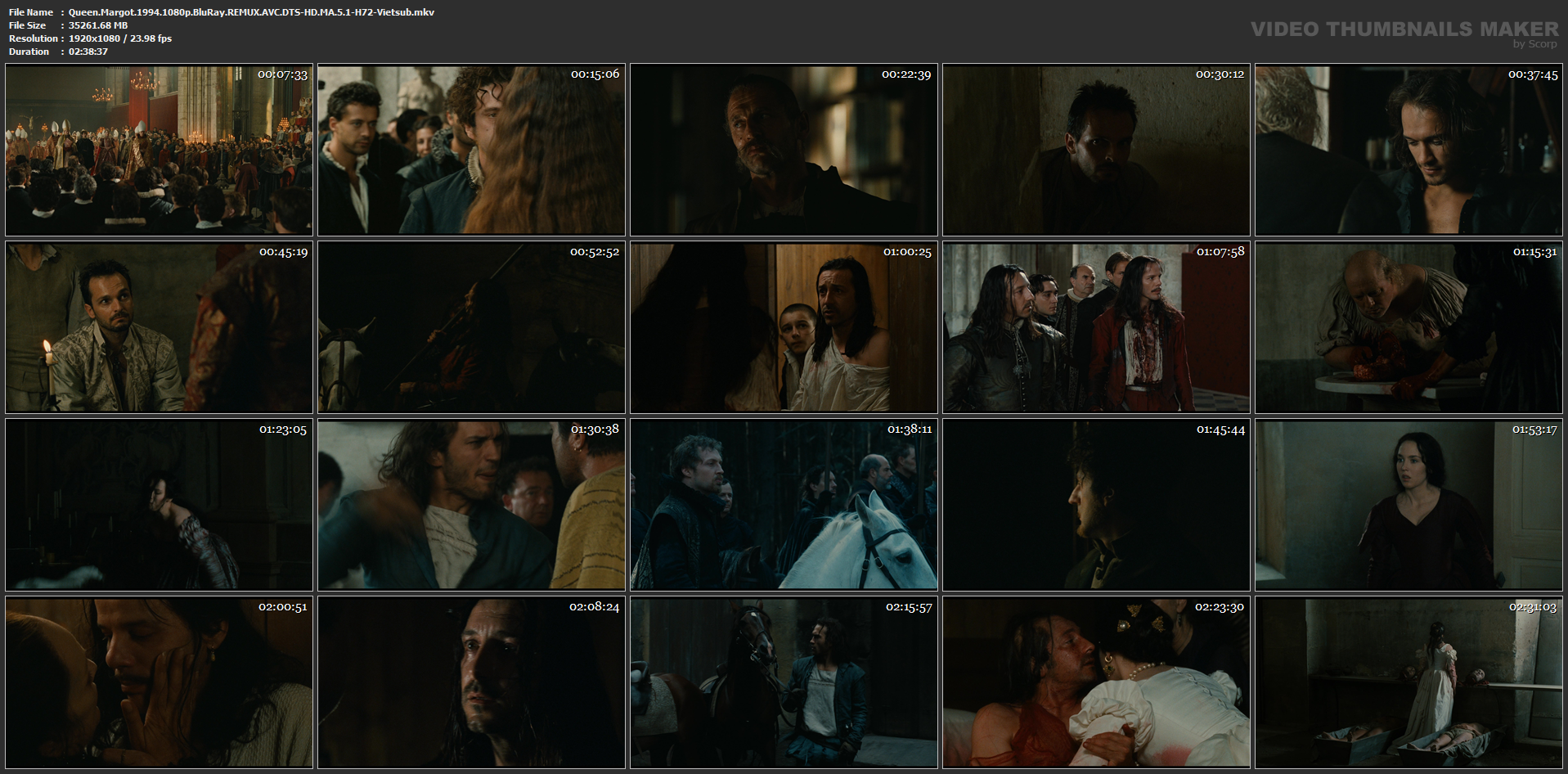The height and width of the screenshot is (774, 1568).
Task: Choose the thumbnail at 02:15:57
Action: point(784,682)
